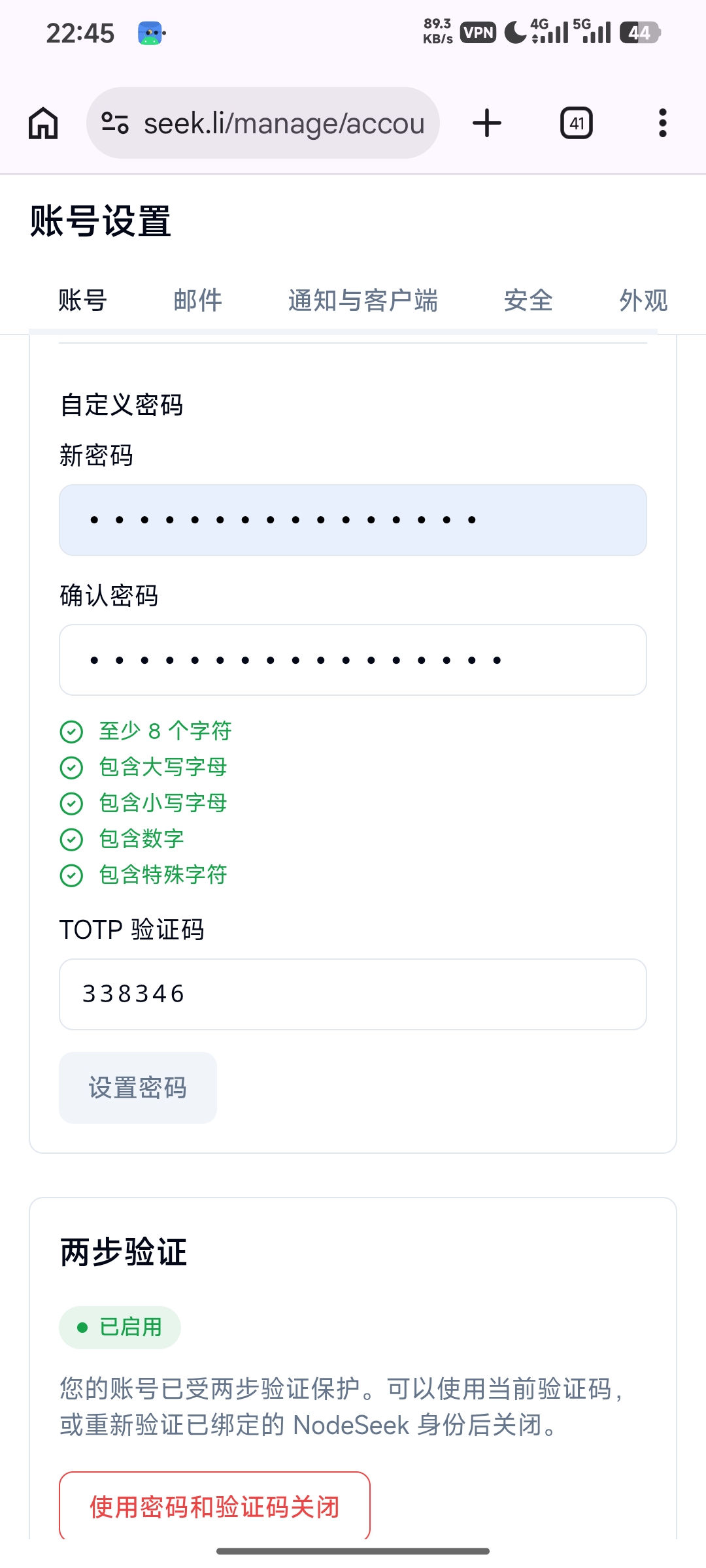Open the 安全 tab
706x1568 pixels.
pyautogui.click(x=529, y=301)
